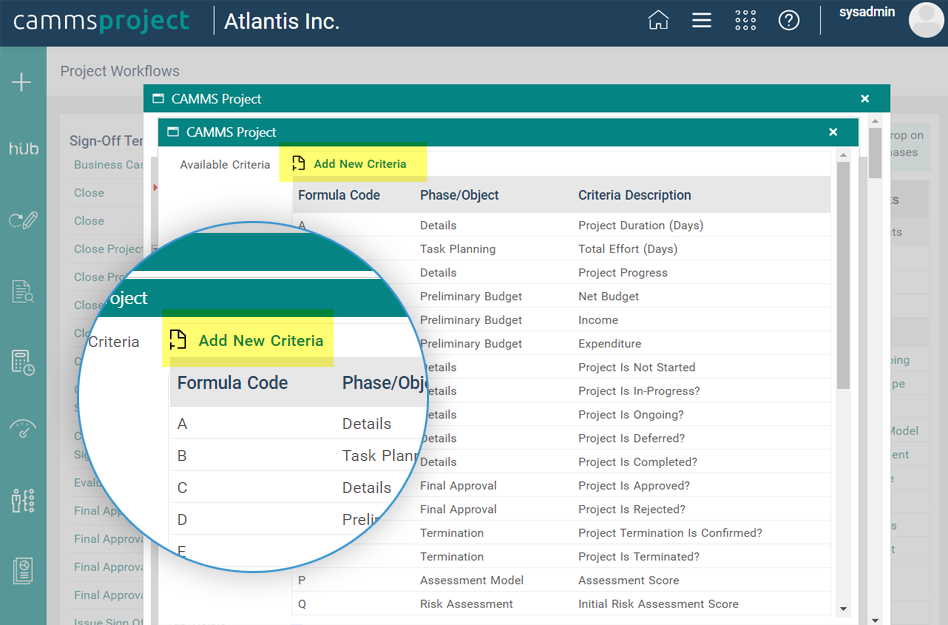Image resolution: width=948 pixels, height=625 pixels.
Task: Select Project Termination Is Confirmed? row
Action: point(561,533)
